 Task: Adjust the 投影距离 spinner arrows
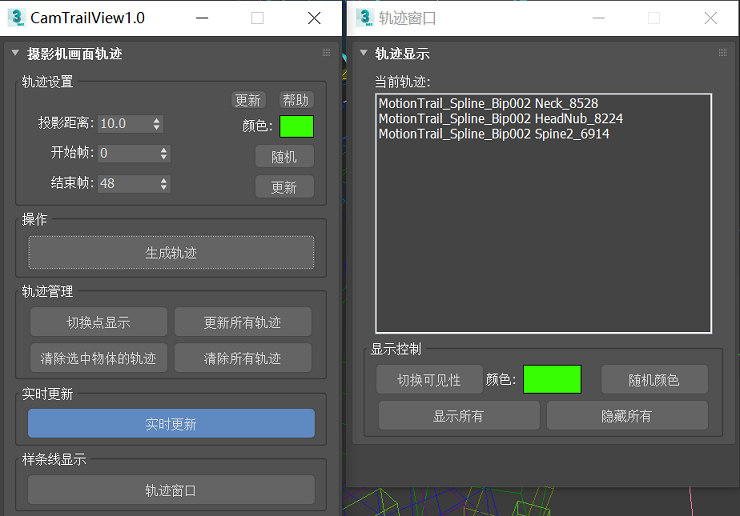tap(158, 124)
